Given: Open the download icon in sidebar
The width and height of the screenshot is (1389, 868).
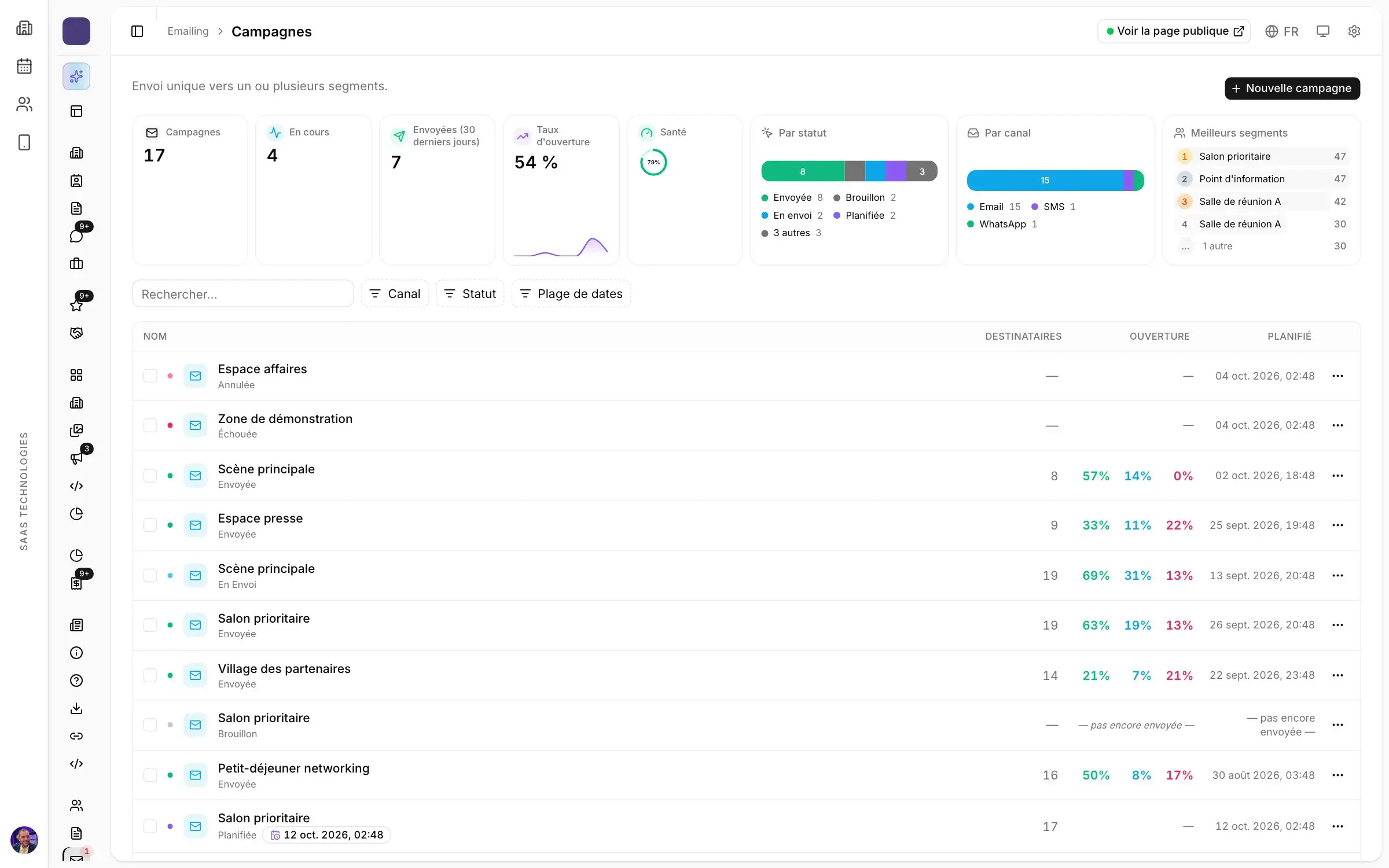Looking at the screenshot, I should [76, 708].
